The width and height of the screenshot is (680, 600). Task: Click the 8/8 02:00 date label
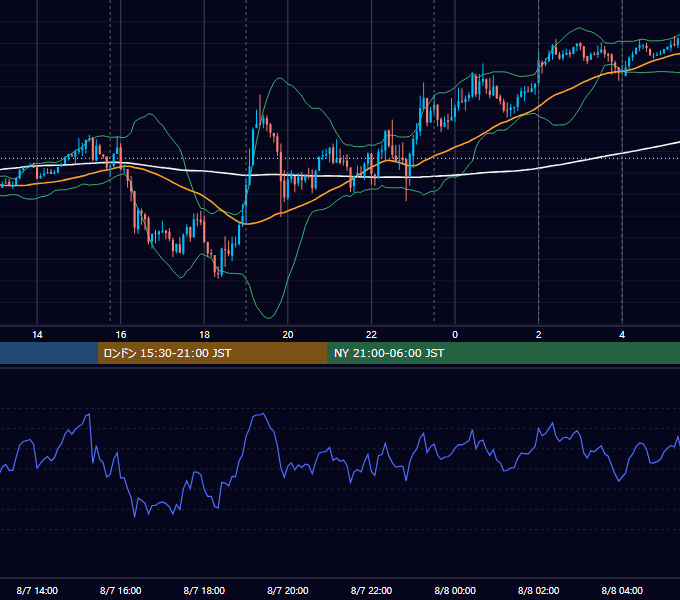[x=539, y=590]
